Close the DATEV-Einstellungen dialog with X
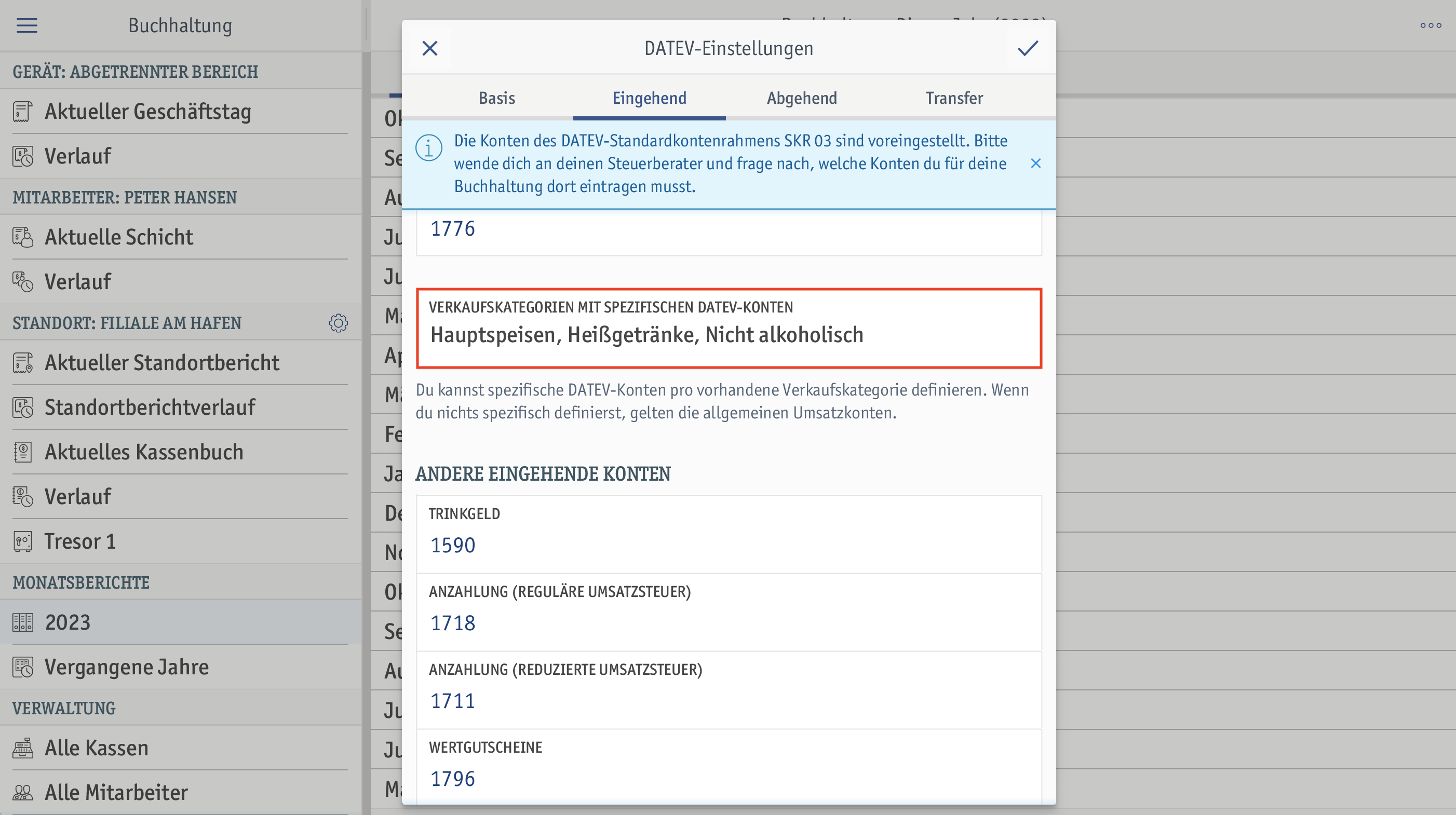 (x=430, y=49)
